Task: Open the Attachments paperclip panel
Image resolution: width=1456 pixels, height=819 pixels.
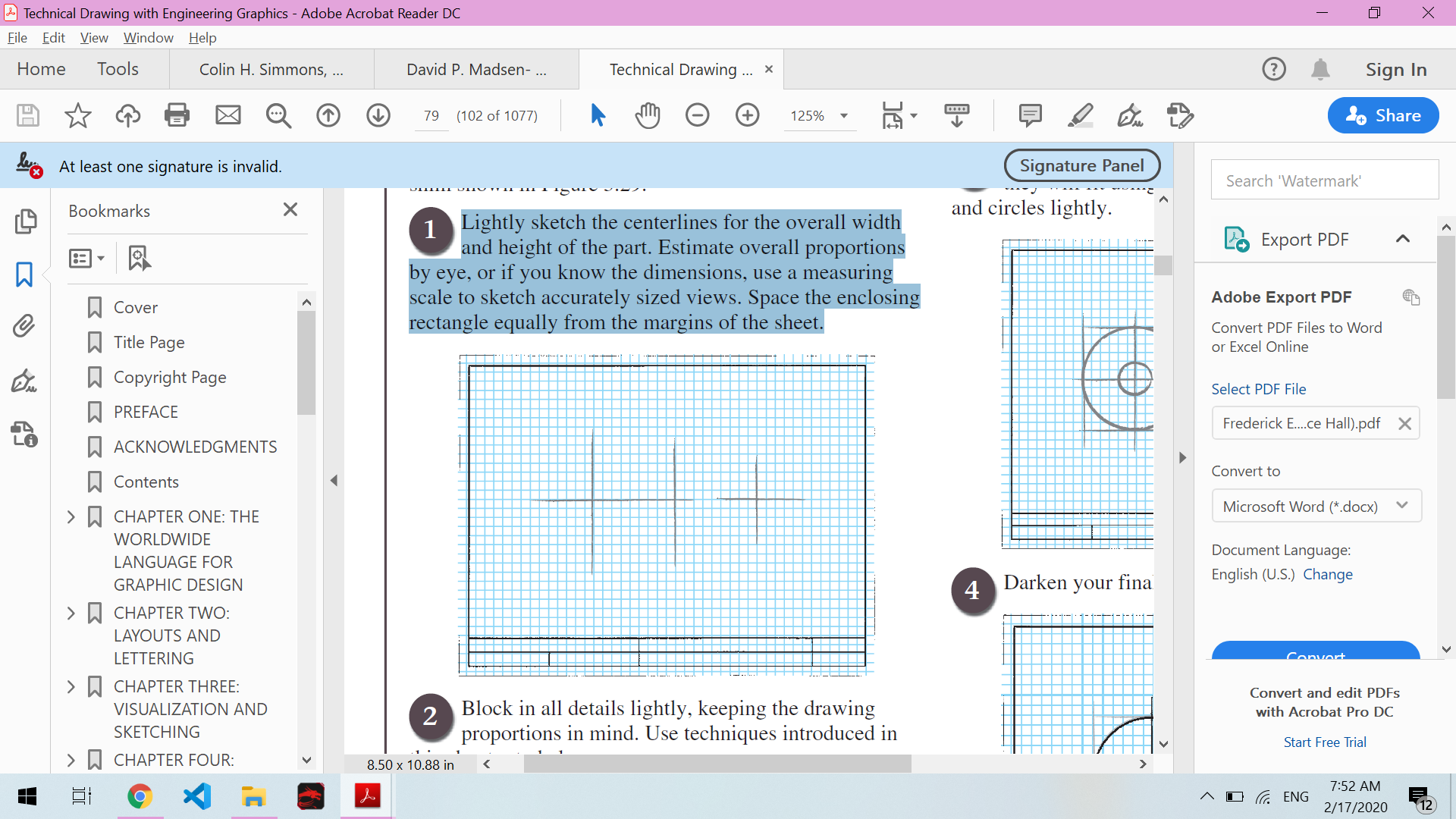Action: click(x=24, y=326)
